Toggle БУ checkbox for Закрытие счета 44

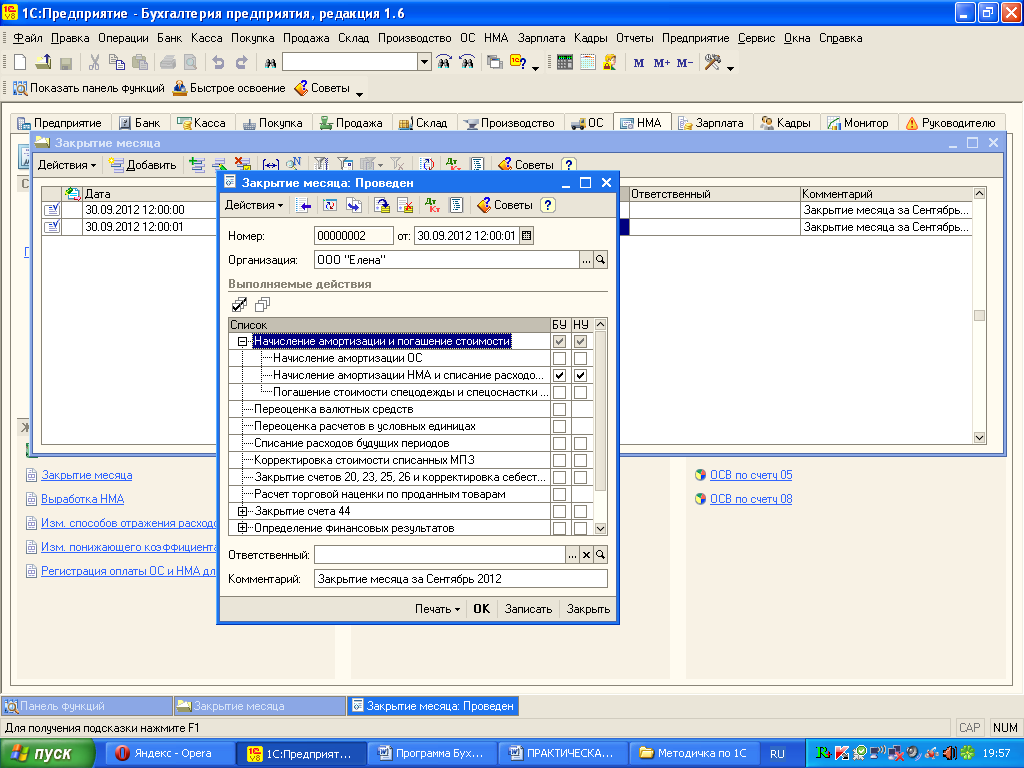point(559,511)
